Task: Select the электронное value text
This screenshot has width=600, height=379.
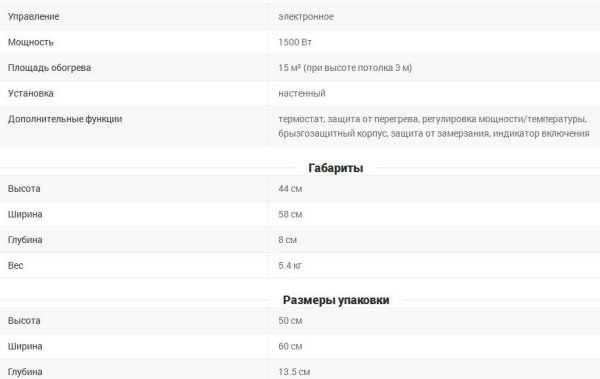Action: coord(306,16)
